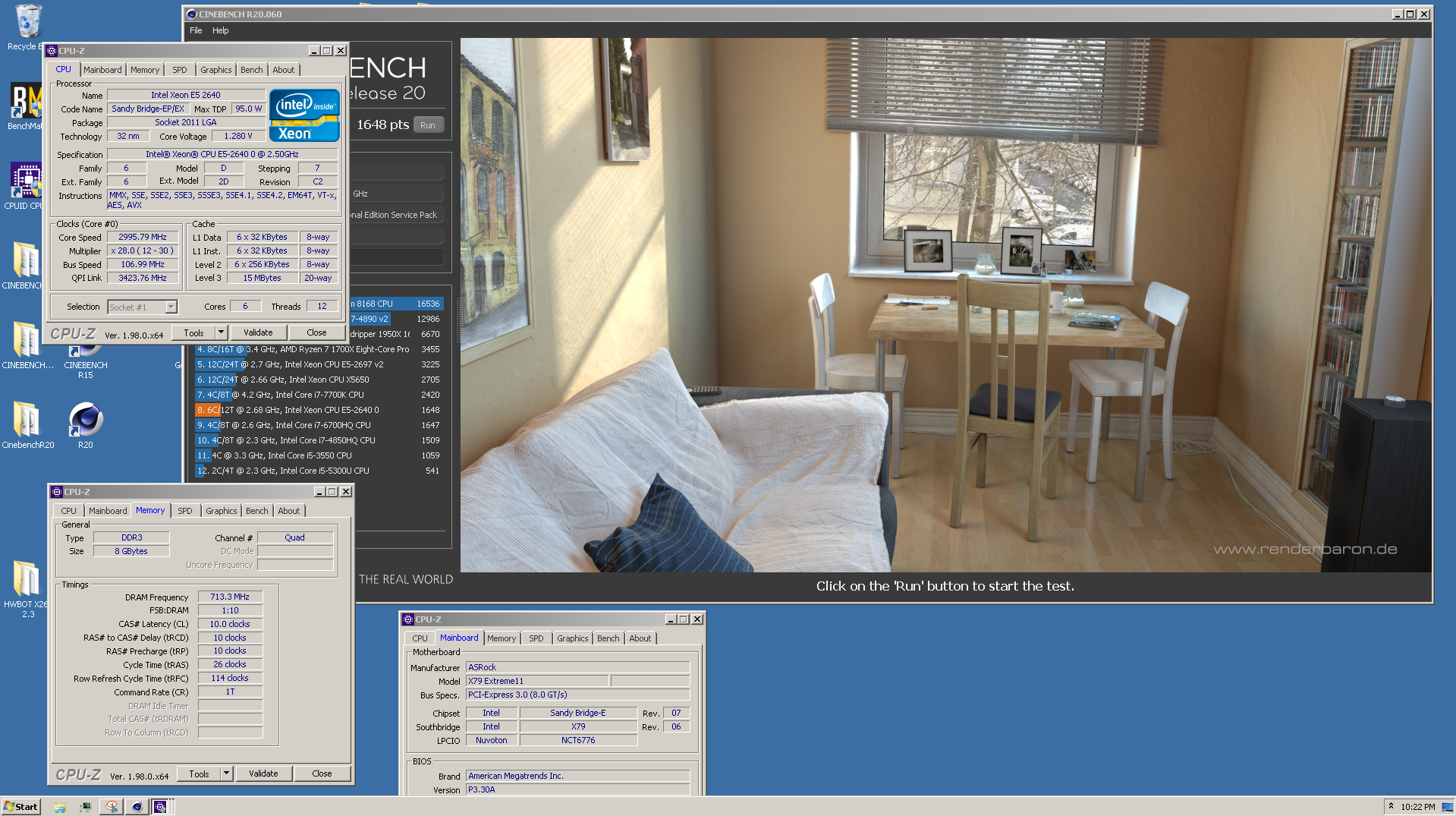Viewport: 1456px width, 816px height.
Task: Select the Core i7-7700K ranking row
Action: [319, 395]
